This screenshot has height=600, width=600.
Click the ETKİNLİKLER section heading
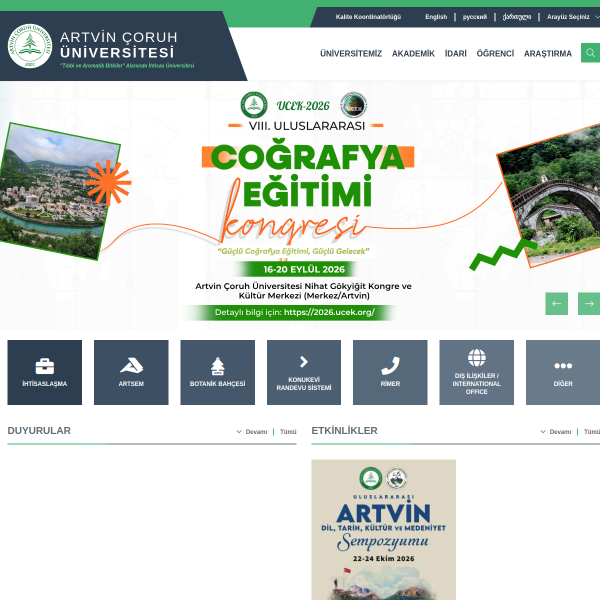pyautogui.click(x=344, y=430)
